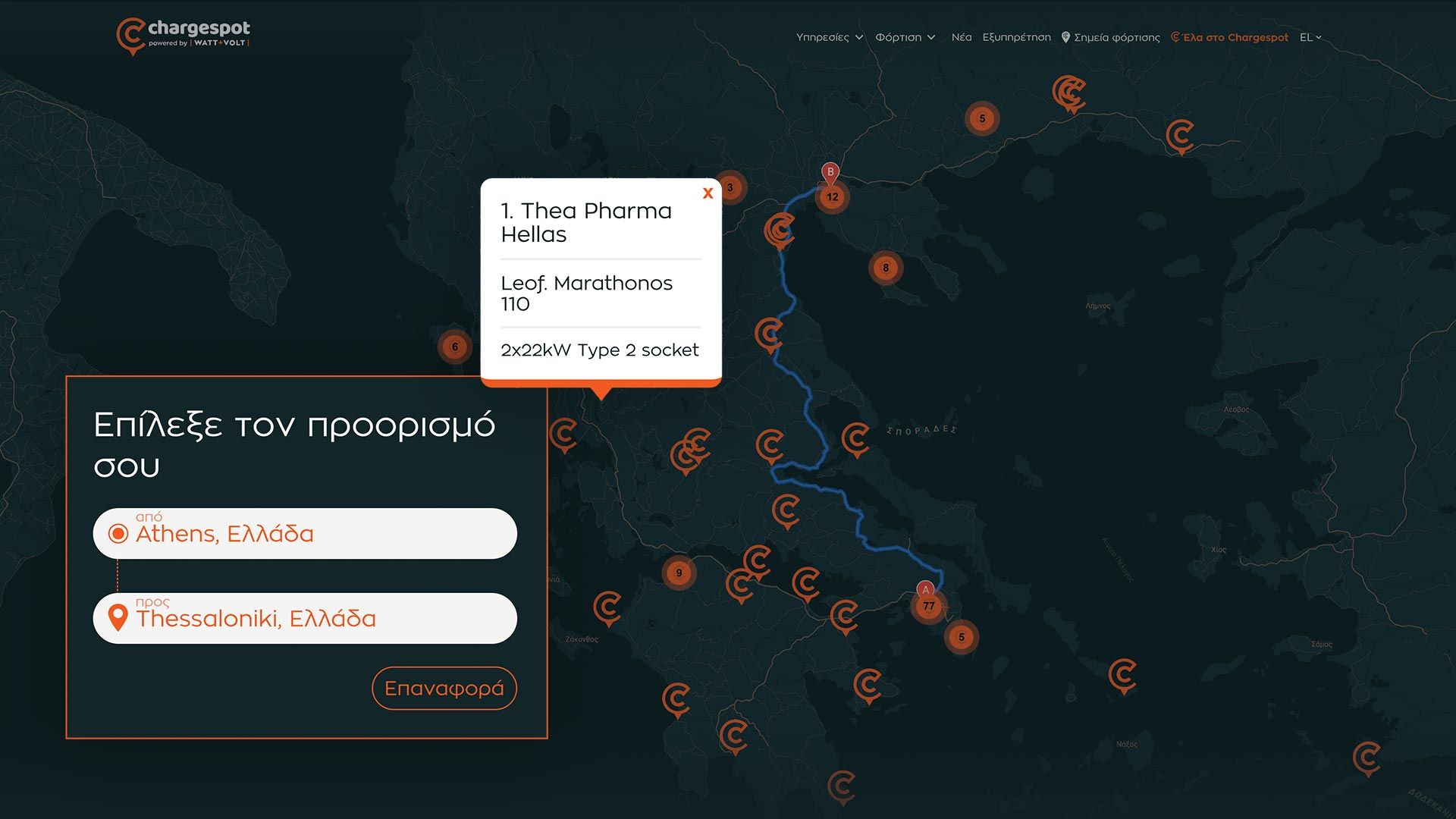Select the charger marker just below cluster 12

pos(779,231)
